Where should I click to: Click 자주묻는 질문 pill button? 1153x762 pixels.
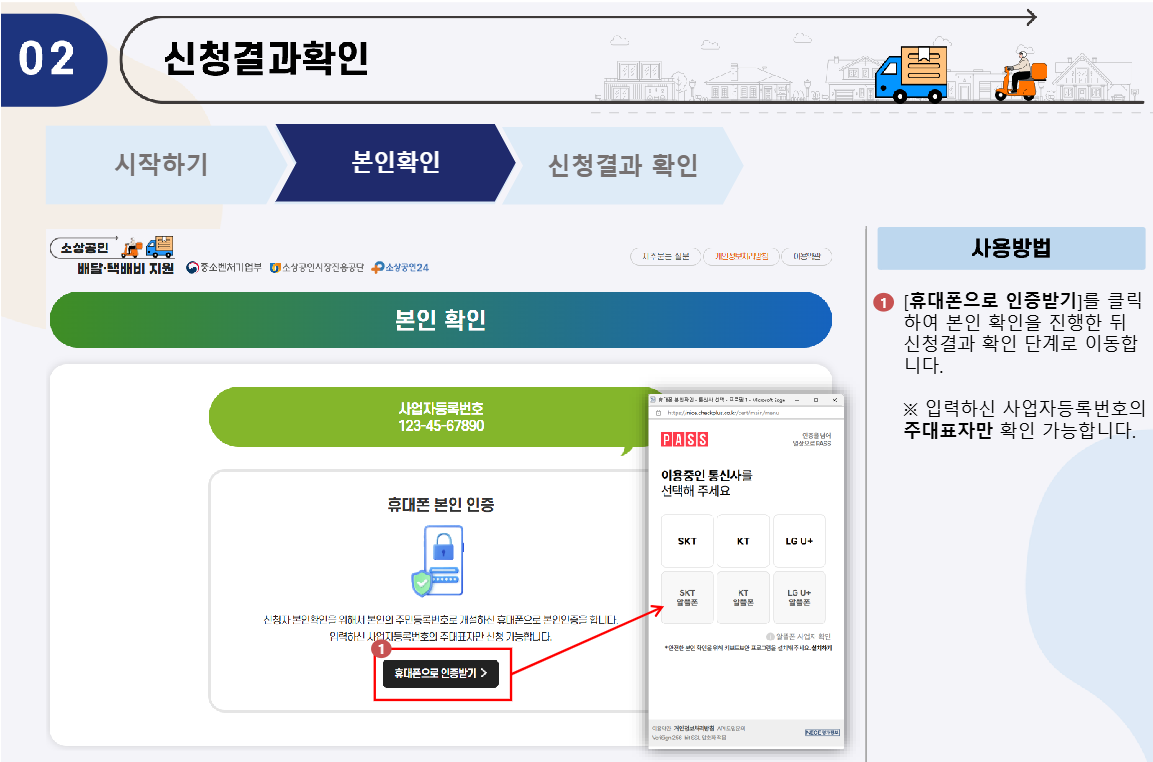665,256
